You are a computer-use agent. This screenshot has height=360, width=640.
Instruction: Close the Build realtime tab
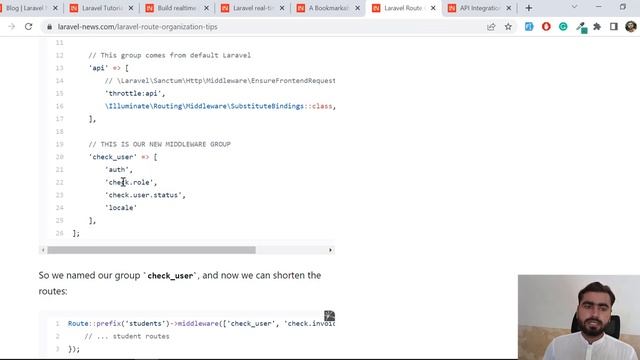[206, 8]
